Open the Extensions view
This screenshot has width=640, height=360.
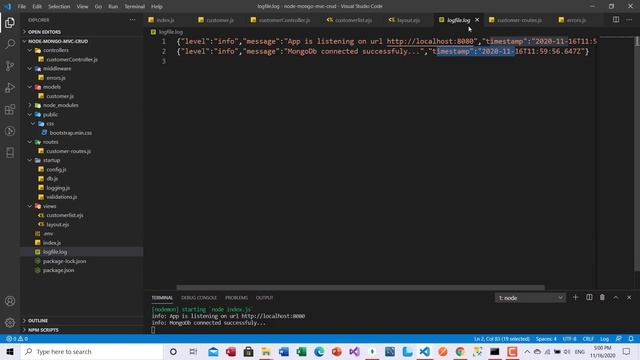tap(10, 109)
